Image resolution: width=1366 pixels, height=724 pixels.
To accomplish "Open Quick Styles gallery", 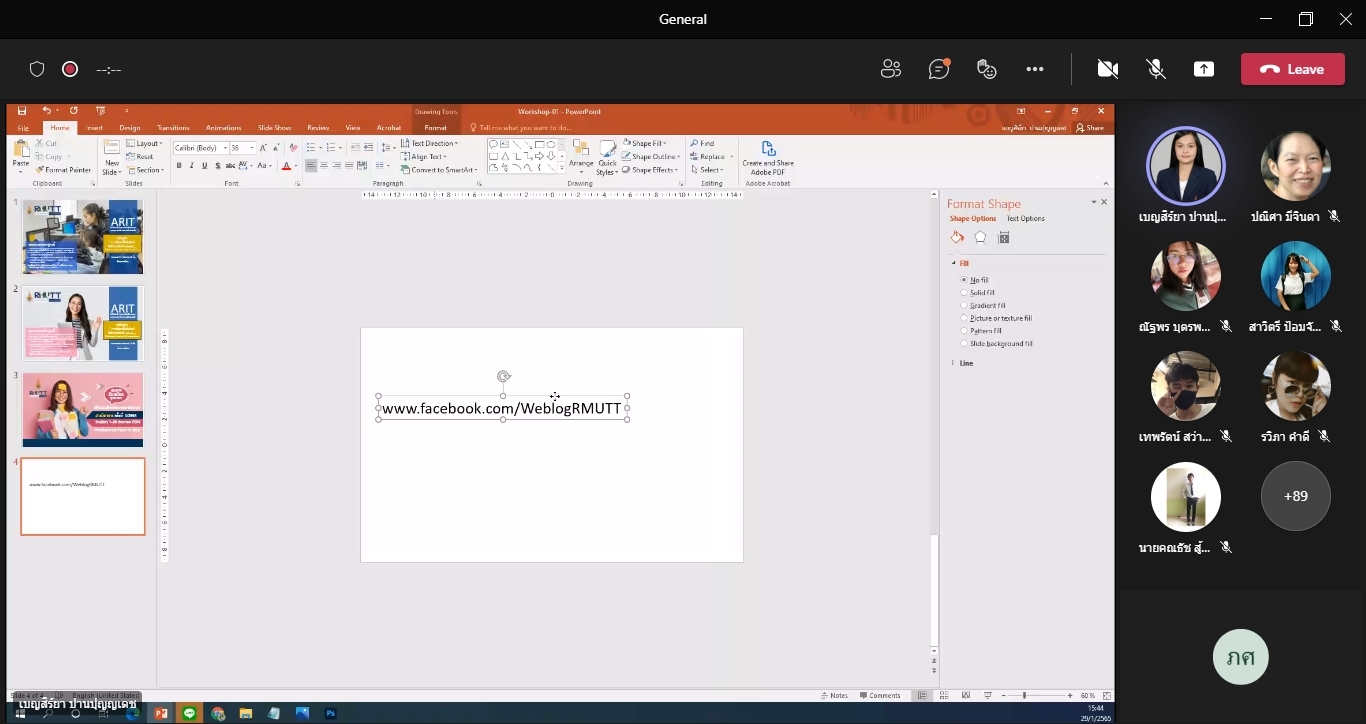I will [x=607, y=157].
